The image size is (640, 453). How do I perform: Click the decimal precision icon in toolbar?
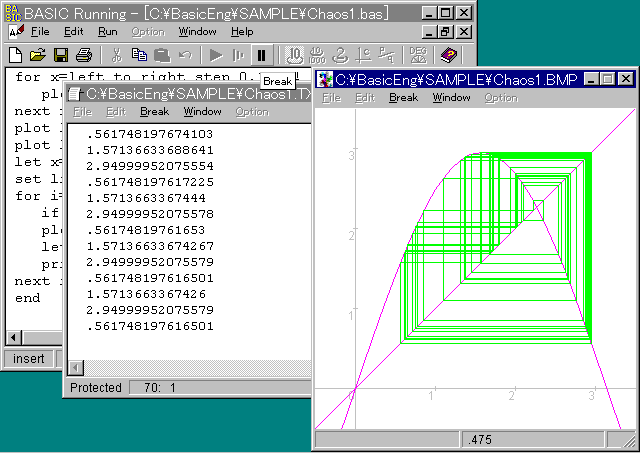(294, 55)
